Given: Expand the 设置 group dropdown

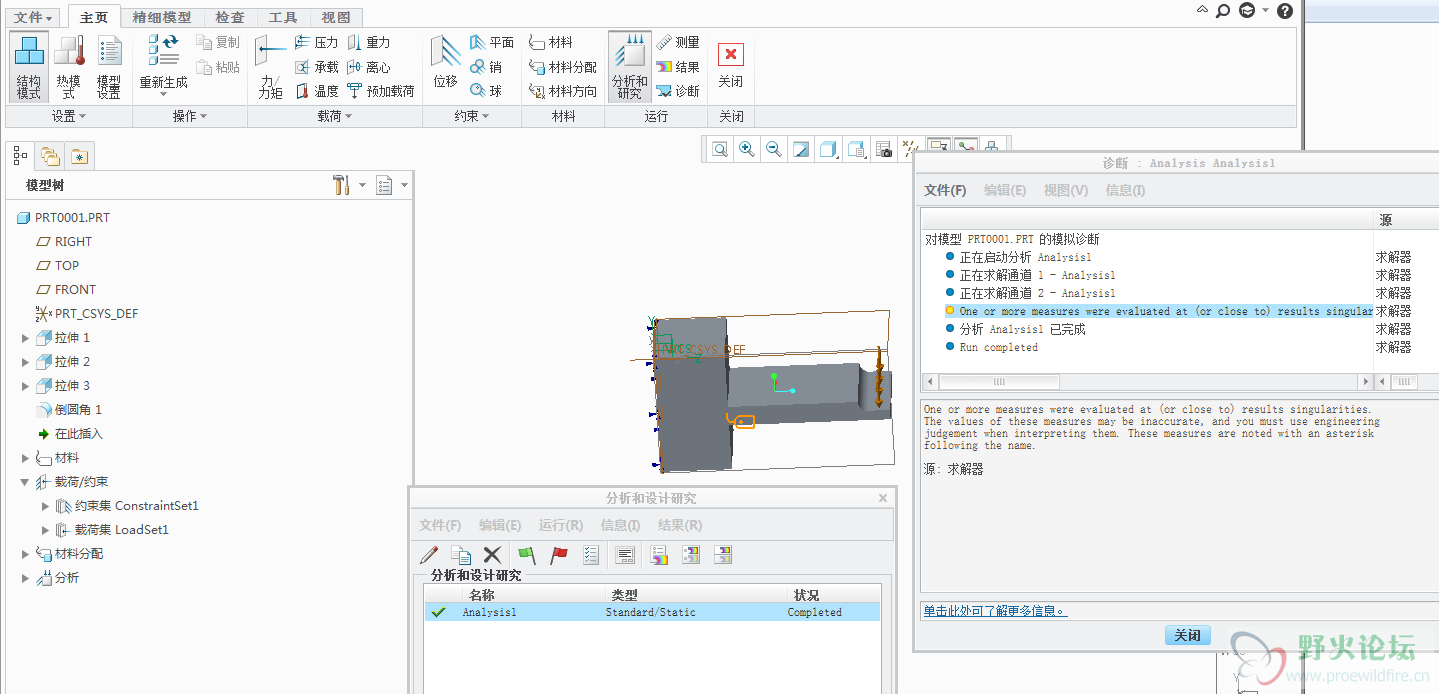Looking at the screenshot, I should coord(68,117).
